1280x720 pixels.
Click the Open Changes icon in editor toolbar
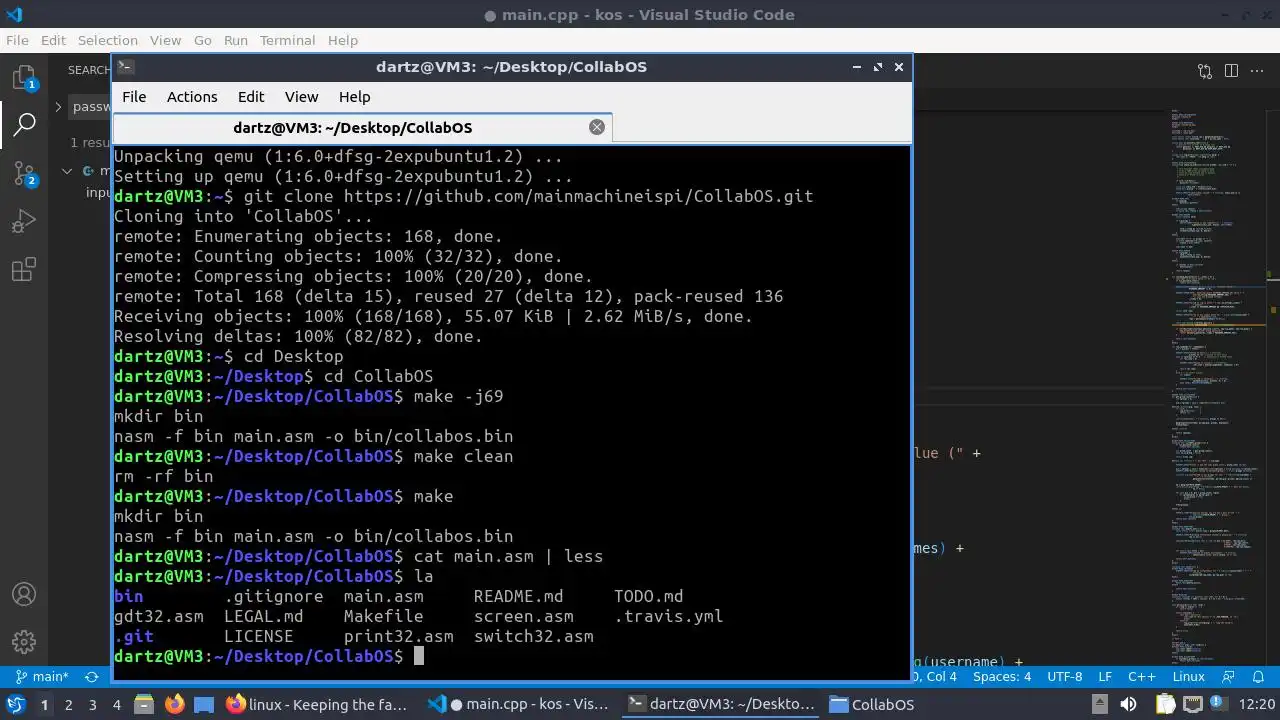tap(1205, 71)
